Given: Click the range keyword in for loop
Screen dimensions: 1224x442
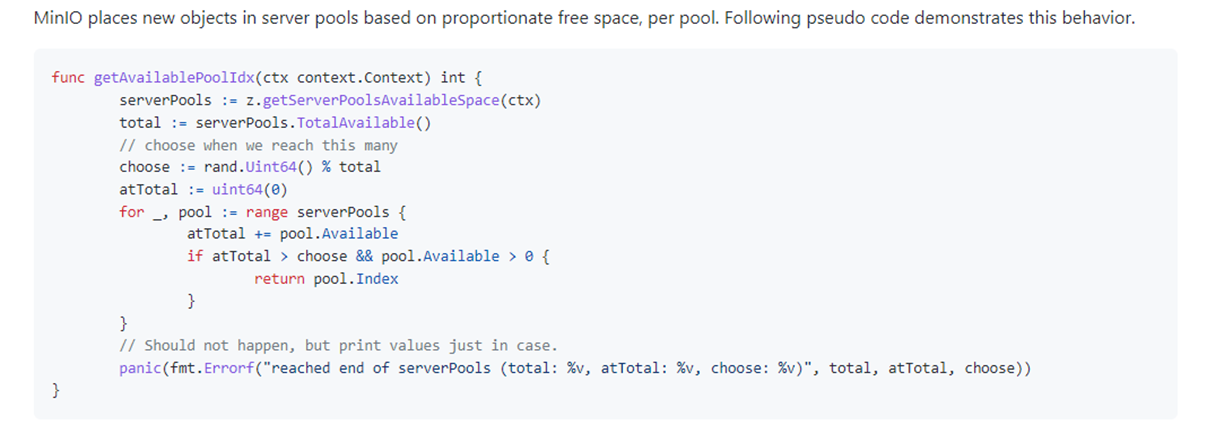Looking at the screenshot, I should pyautogui.click(x=266, y=212).
